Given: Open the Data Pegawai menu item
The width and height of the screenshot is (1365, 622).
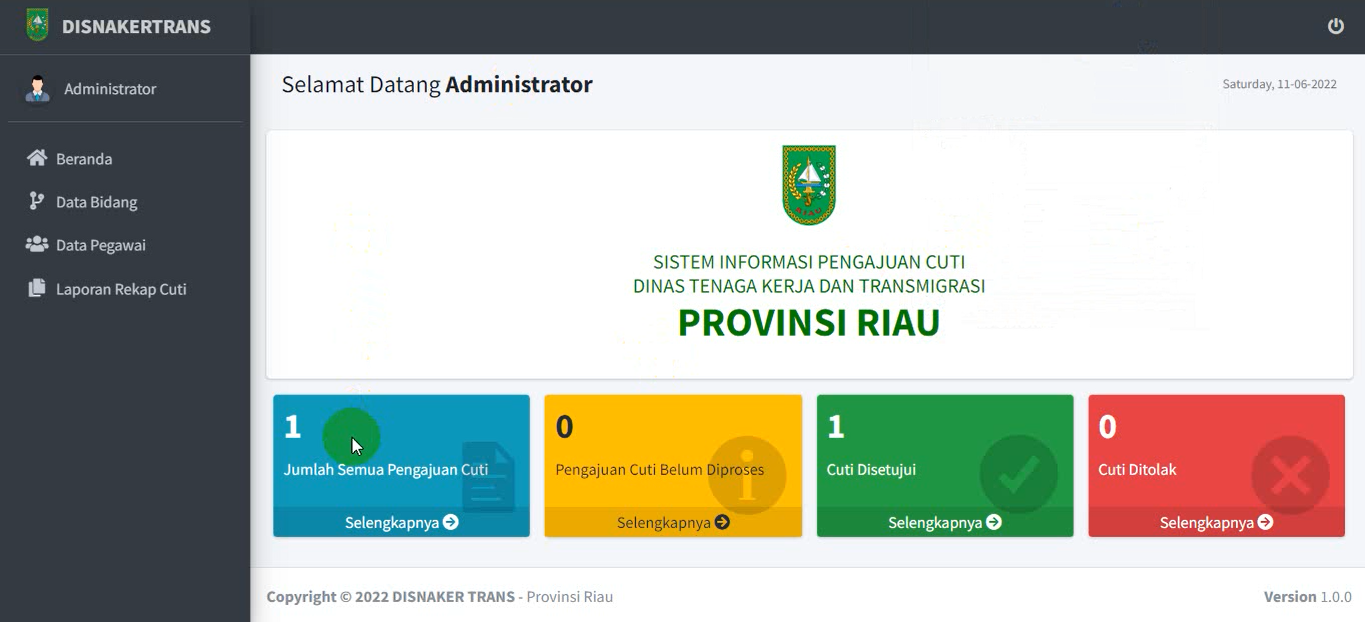Looking at the screenshot, I should coord(125,244).
